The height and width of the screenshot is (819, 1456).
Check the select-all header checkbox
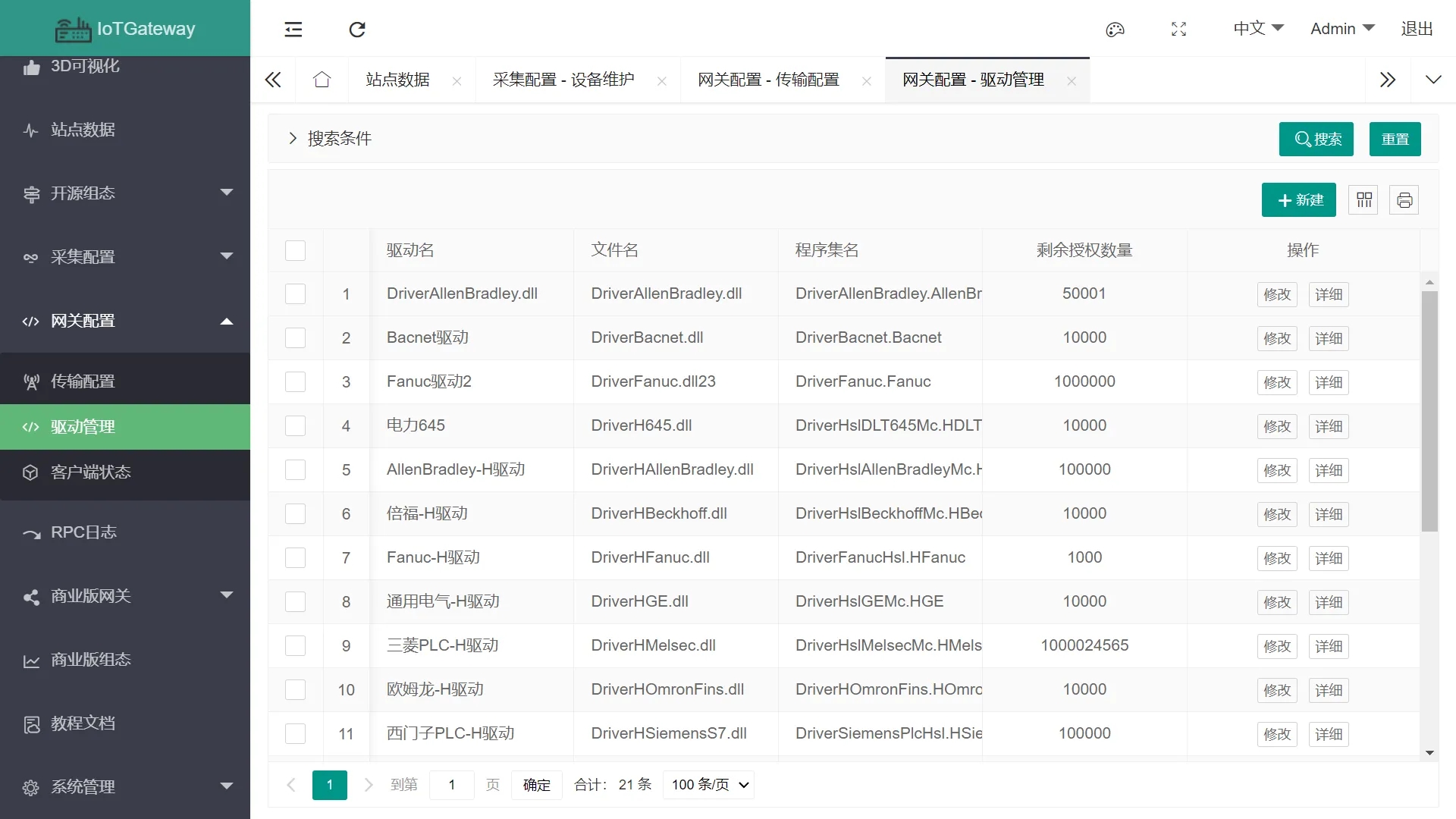point(295,250)
